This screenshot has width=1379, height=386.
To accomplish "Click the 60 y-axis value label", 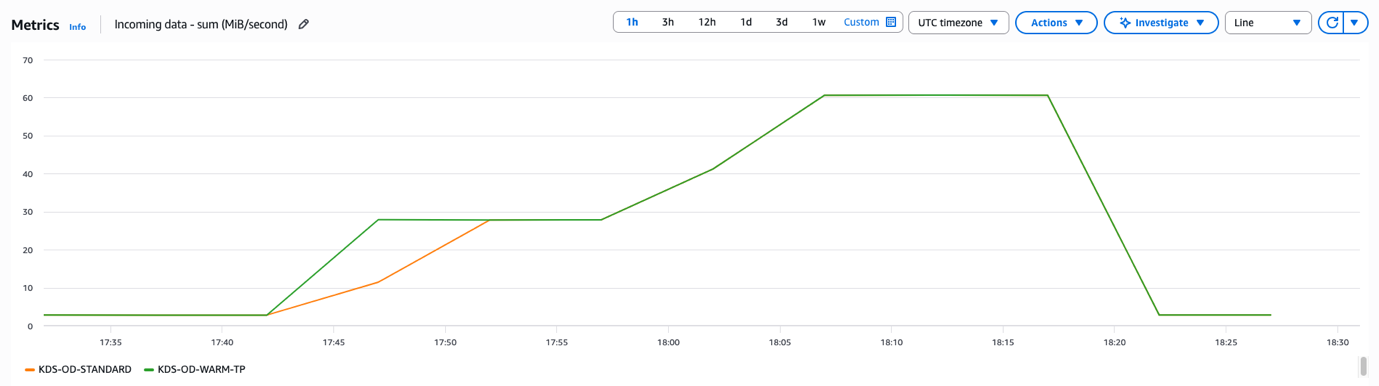I will coord(28,98).
